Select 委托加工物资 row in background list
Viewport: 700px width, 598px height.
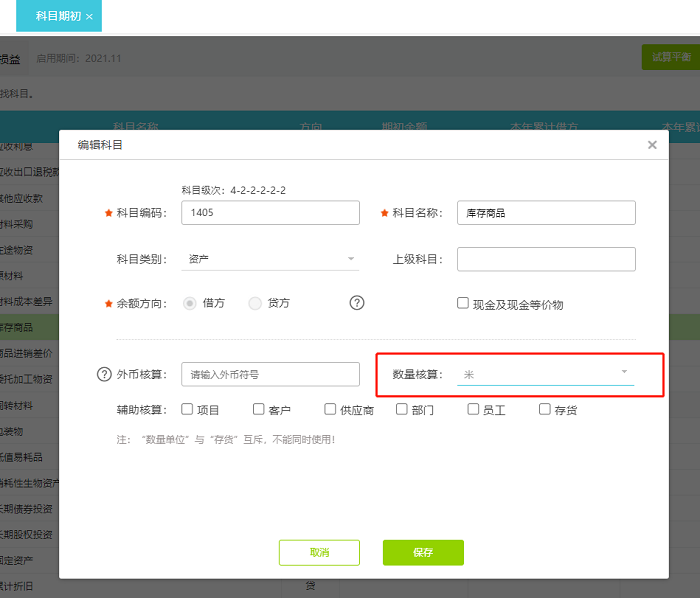(x=29, y=379)
